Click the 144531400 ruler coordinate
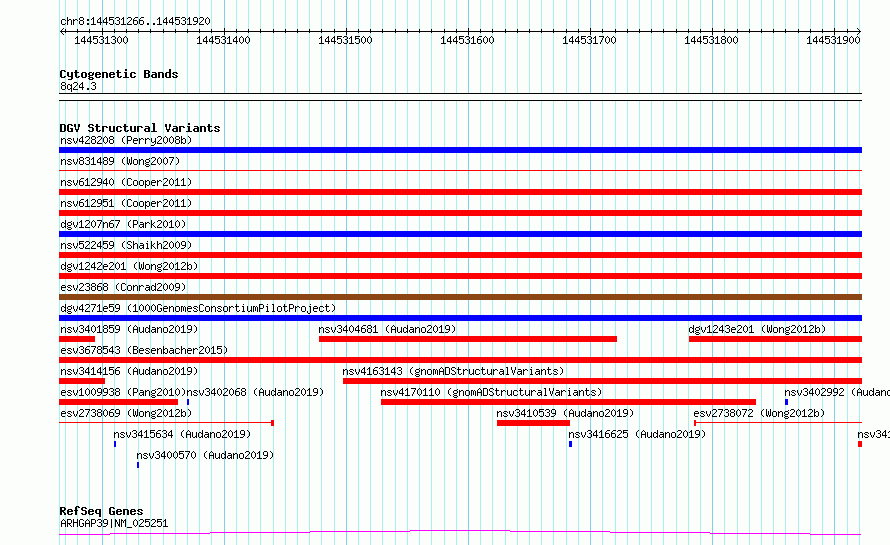 tap(223, 40)
